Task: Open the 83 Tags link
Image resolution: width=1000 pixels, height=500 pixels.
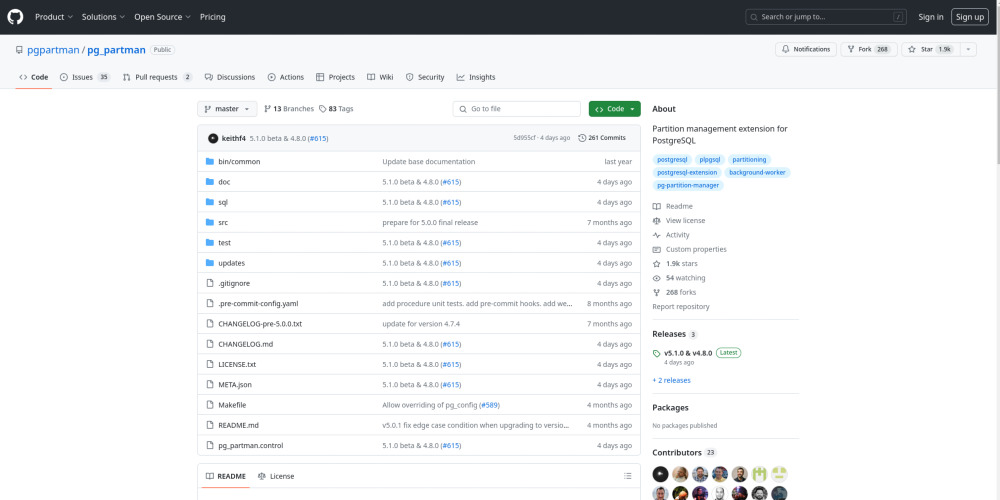Action: 336,109
